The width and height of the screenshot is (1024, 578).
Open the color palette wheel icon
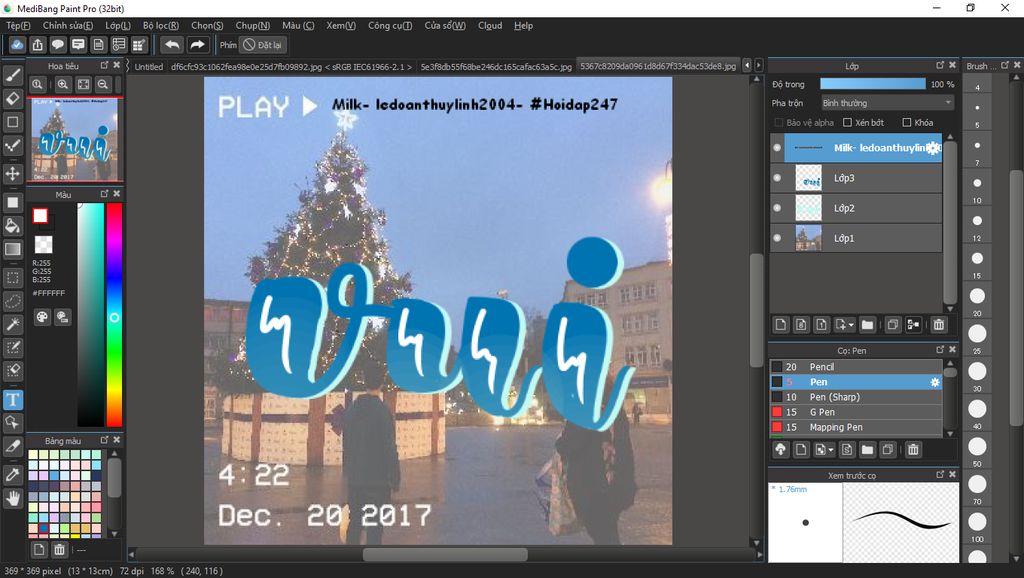[x=42, y=317]
